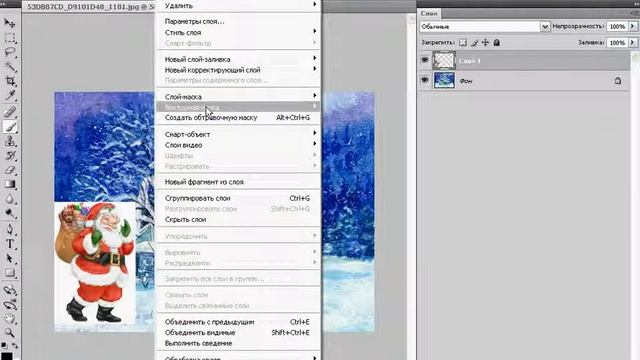This screenshot has width=640, height=360.
Task: Select the Type tool
Action: click(x=9, y=244)
